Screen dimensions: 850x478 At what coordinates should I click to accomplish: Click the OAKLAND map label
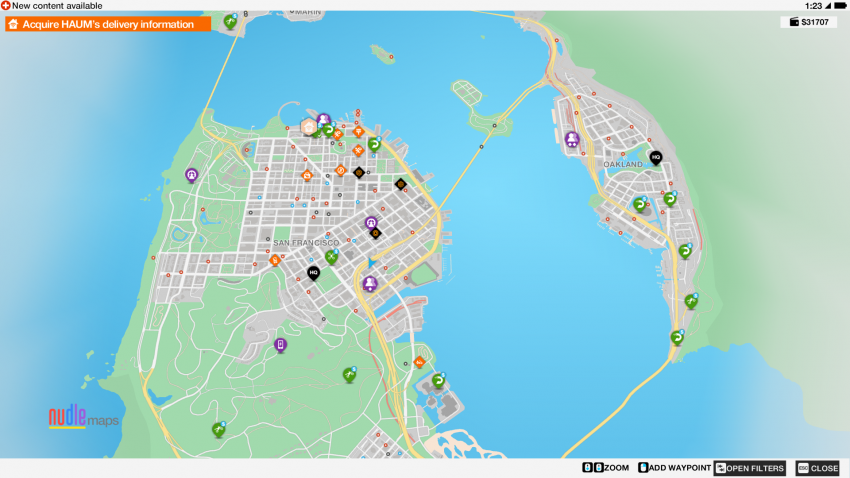[623, 164]
